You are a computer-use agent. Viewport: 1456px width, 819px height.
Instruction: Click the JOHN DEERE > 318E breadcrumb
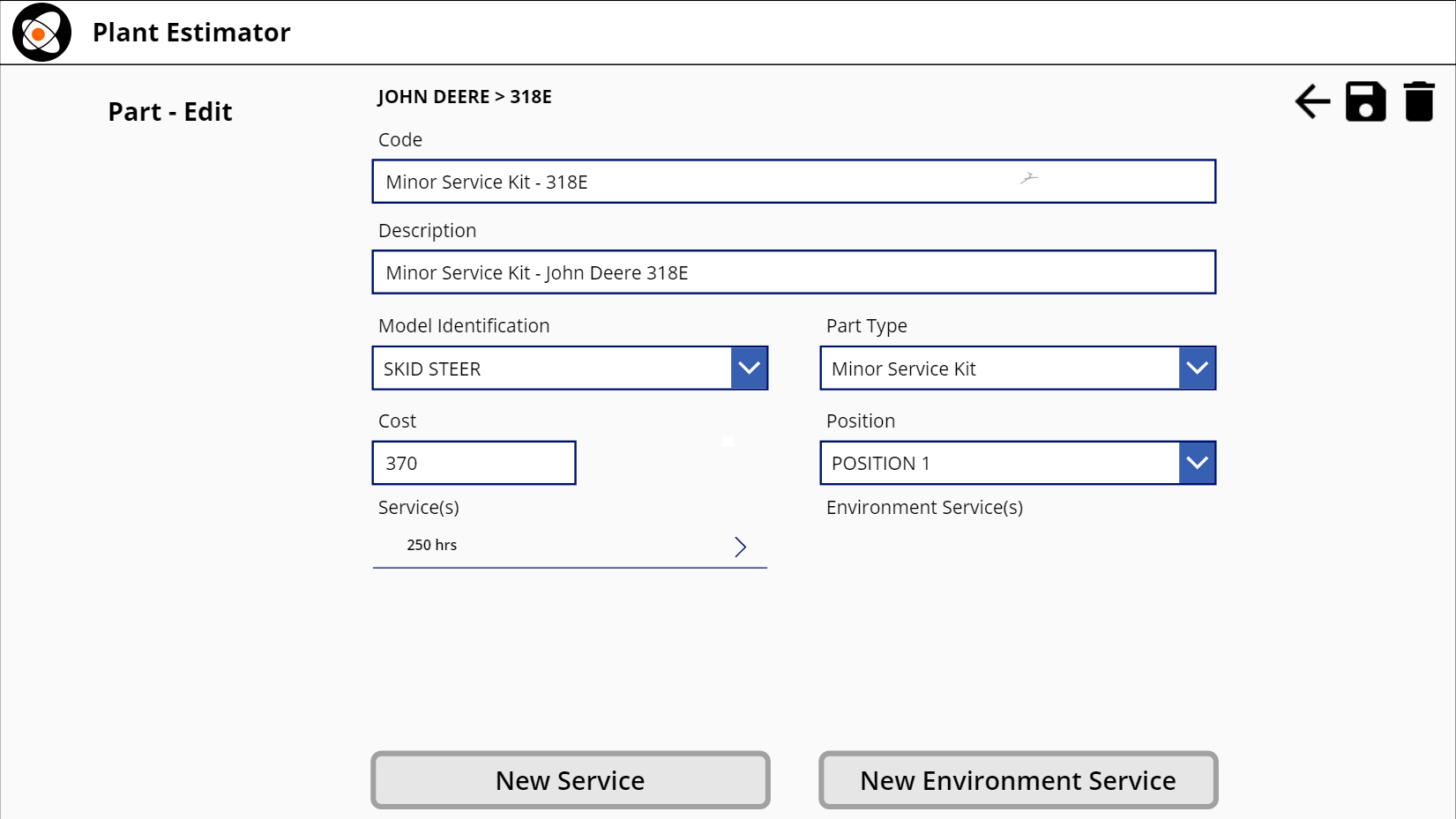click(x=465, y=97)
